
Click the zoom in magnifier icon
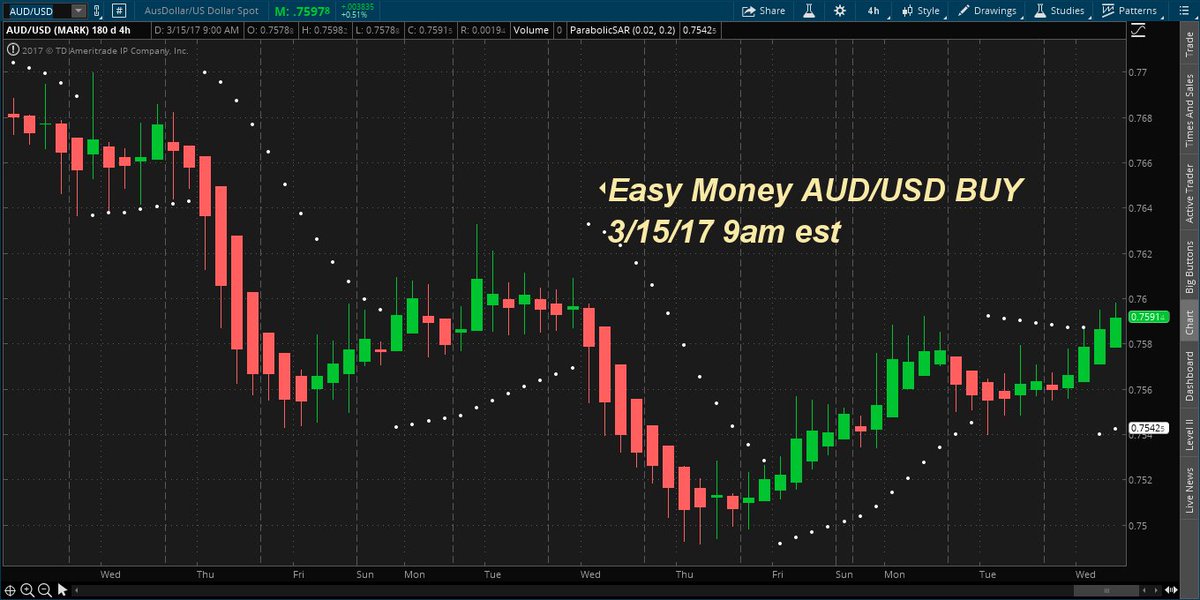(x=27, y=590)
